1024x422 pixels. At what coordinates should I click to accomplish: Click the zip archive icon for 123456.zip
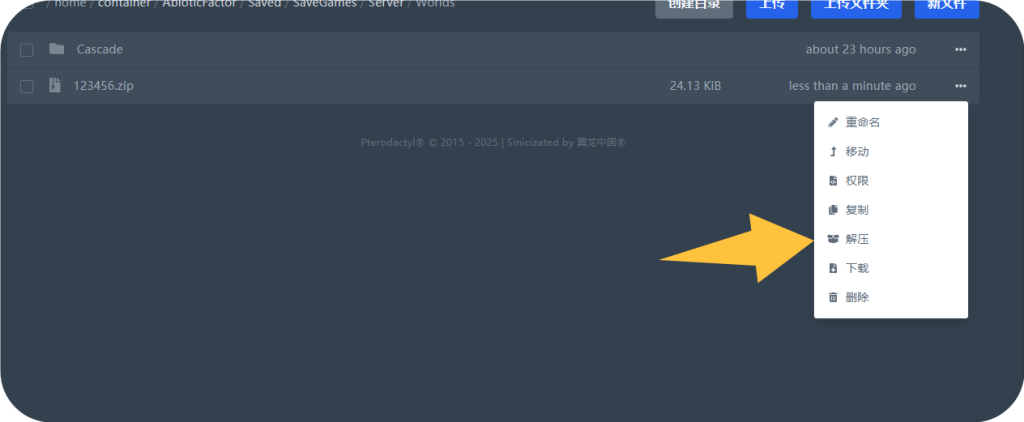(x=55, y=86)
